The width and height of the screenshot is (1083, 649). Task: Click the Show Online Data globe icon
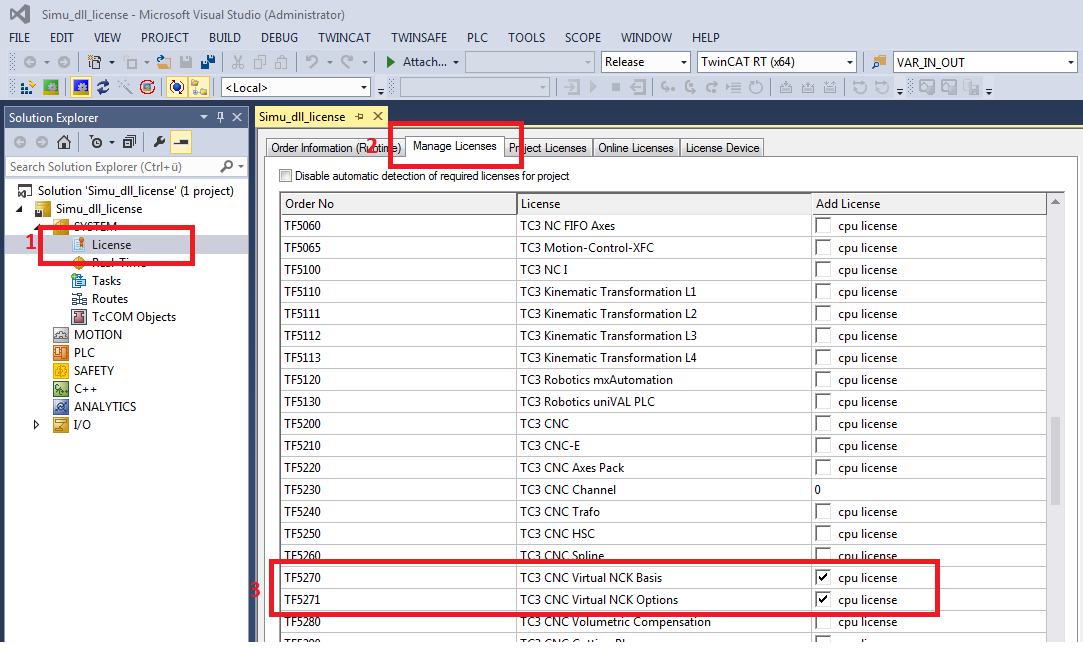coord(178,88)
